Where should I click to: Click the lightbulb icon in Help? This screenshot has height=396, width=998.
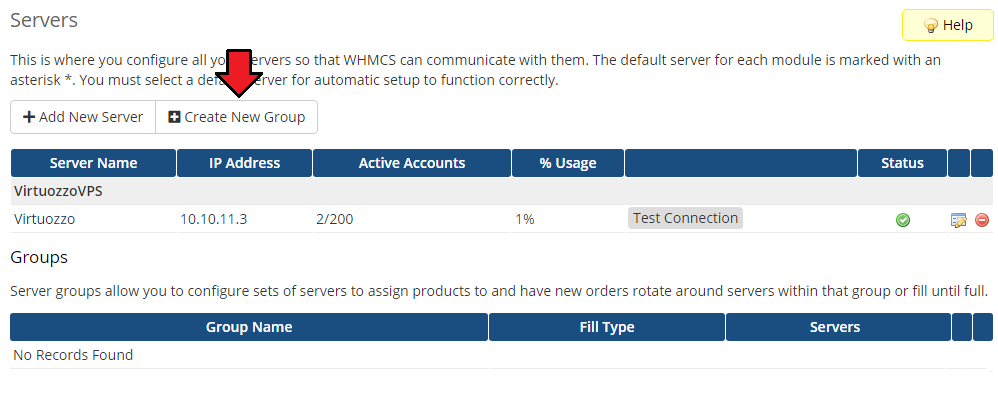(x=931, y=26)
